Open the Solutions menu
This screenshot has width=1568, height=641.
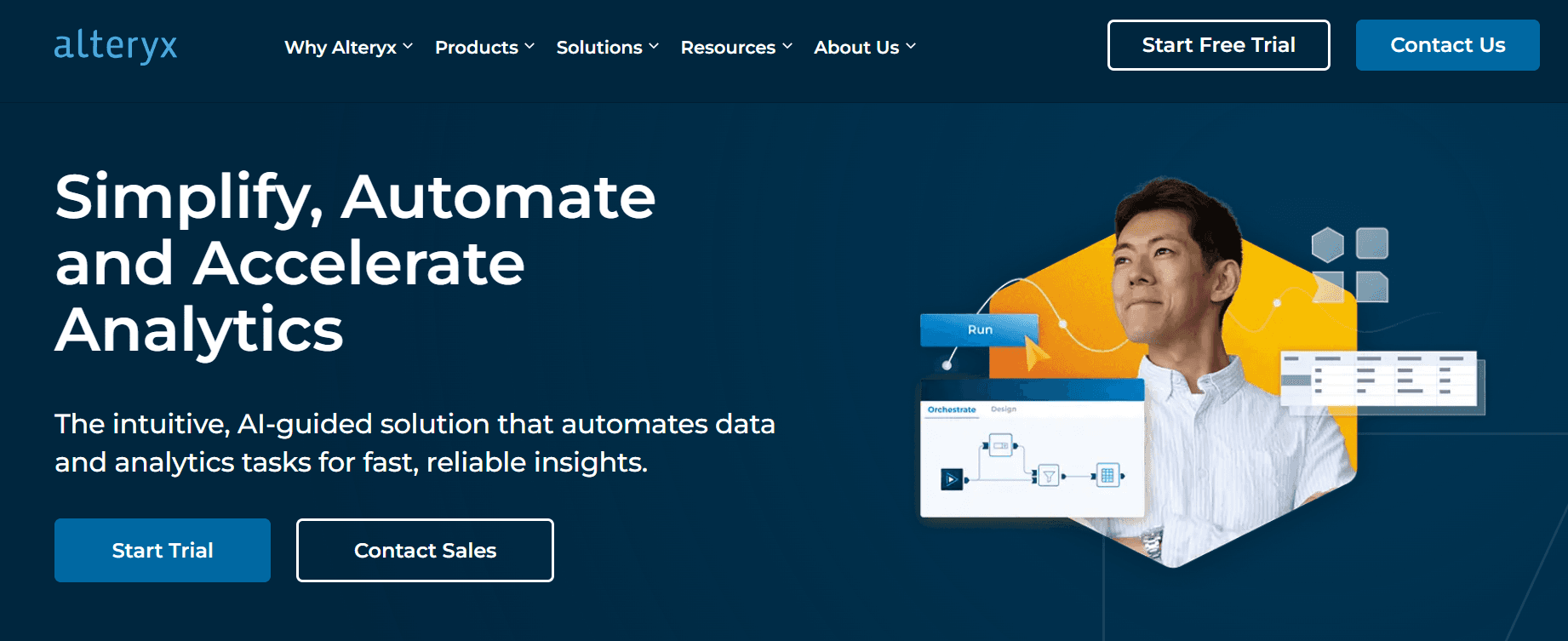pyautogui.click(x=608, y=47)
